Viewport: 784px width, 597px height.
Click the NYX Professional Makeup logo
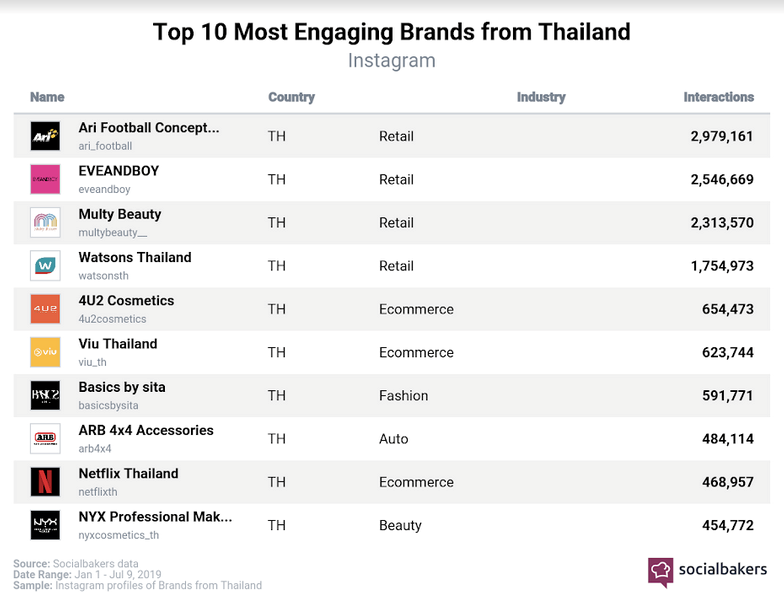(45, 525)
